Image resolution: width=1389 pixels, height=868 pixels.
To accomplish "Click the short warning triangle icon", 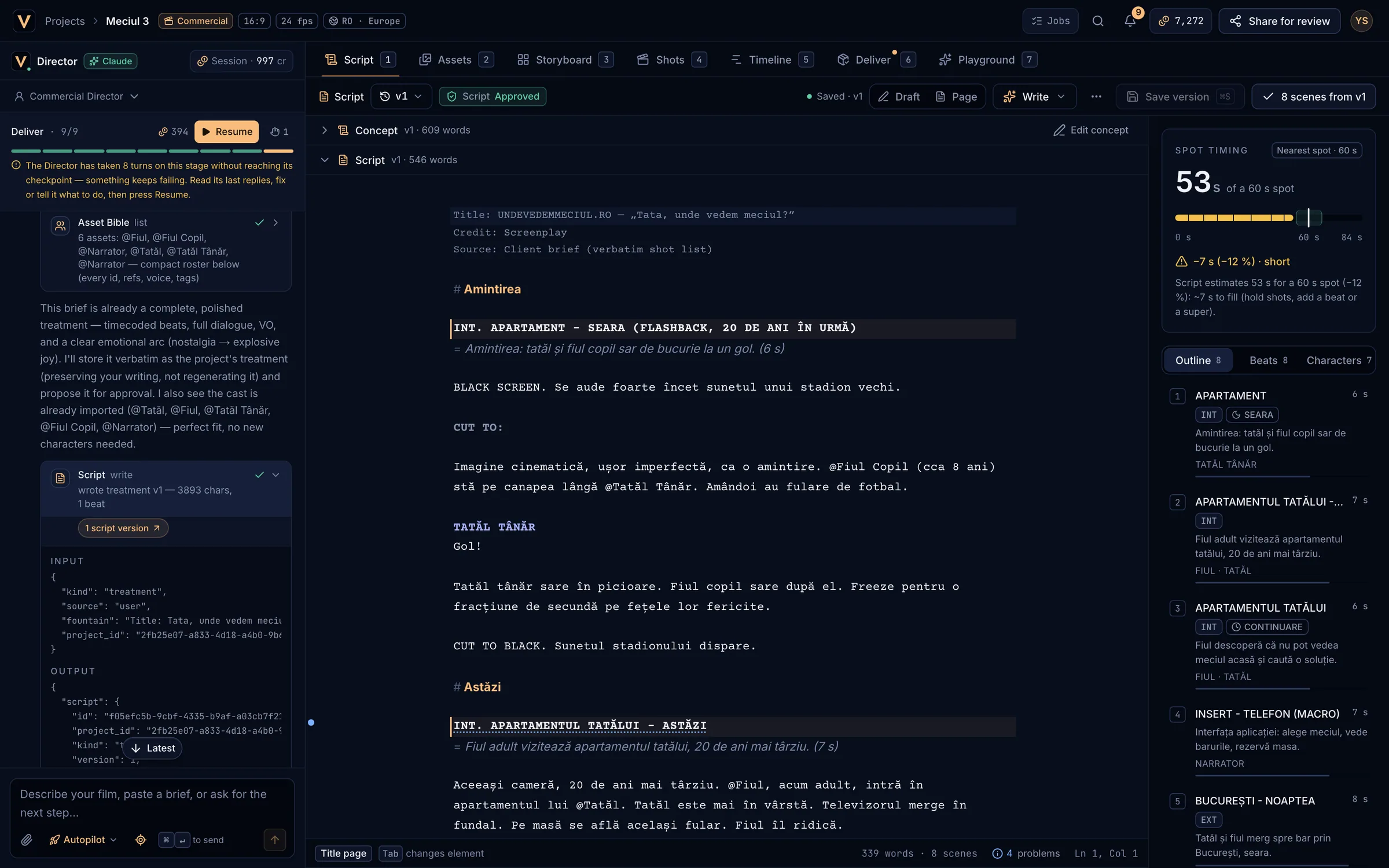I will point(1181,262).
